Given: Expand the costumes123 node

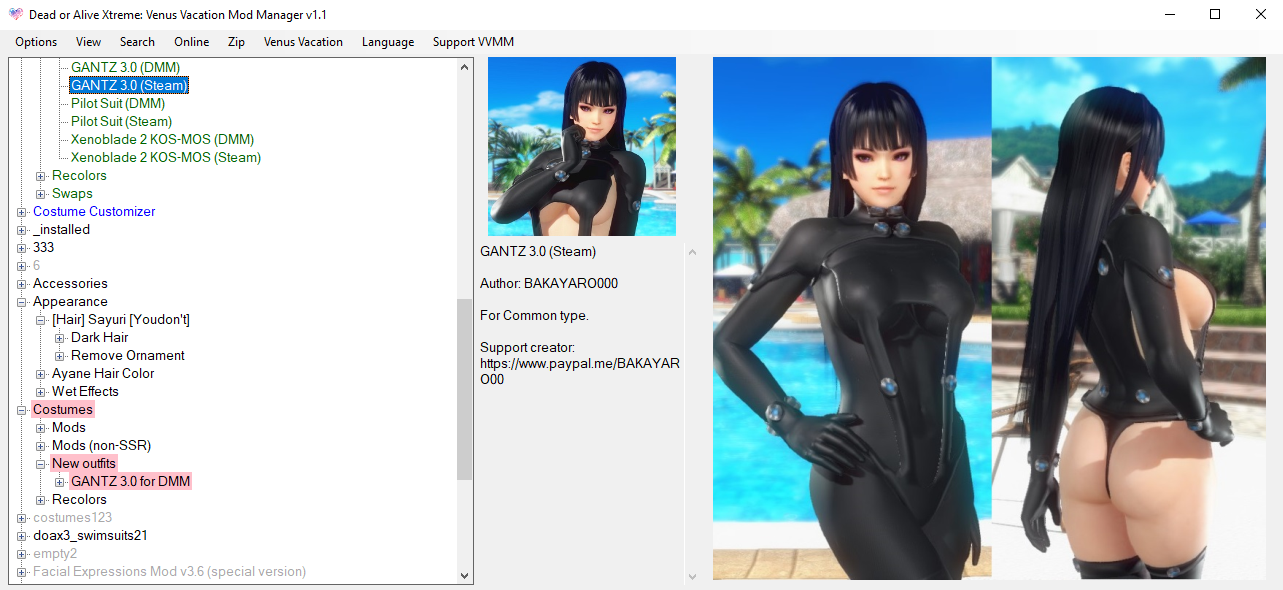Looking at the screenshot, I should (x=22, y=518).
